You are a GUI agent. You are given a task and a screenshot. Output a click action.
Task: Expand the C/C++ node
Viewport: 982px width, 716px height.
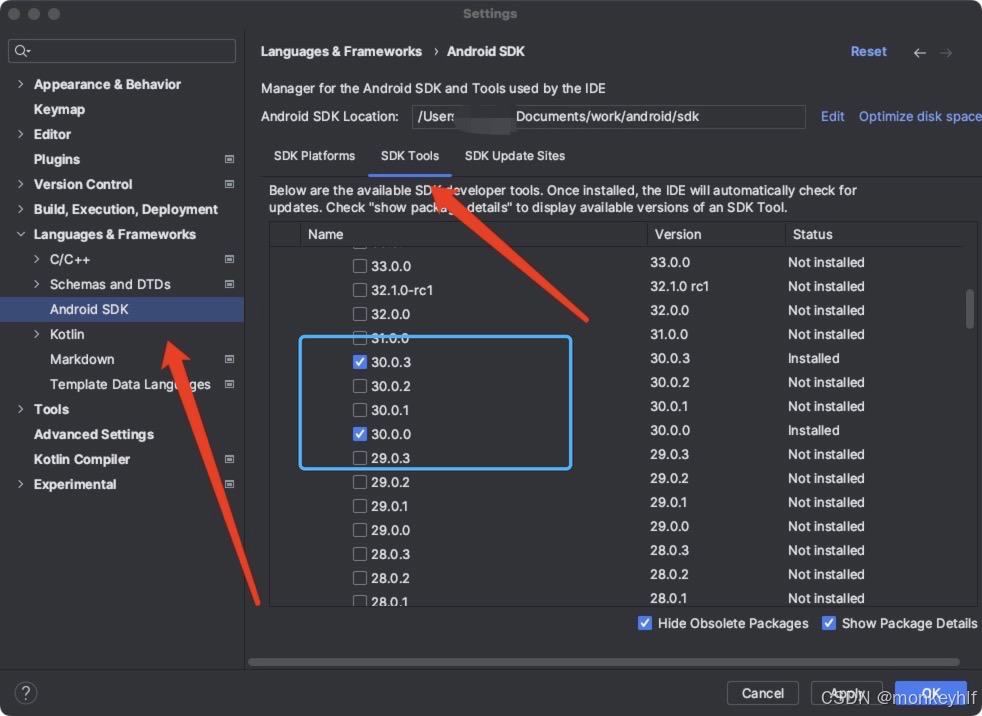pyautogui.click(x=37, y=259)
